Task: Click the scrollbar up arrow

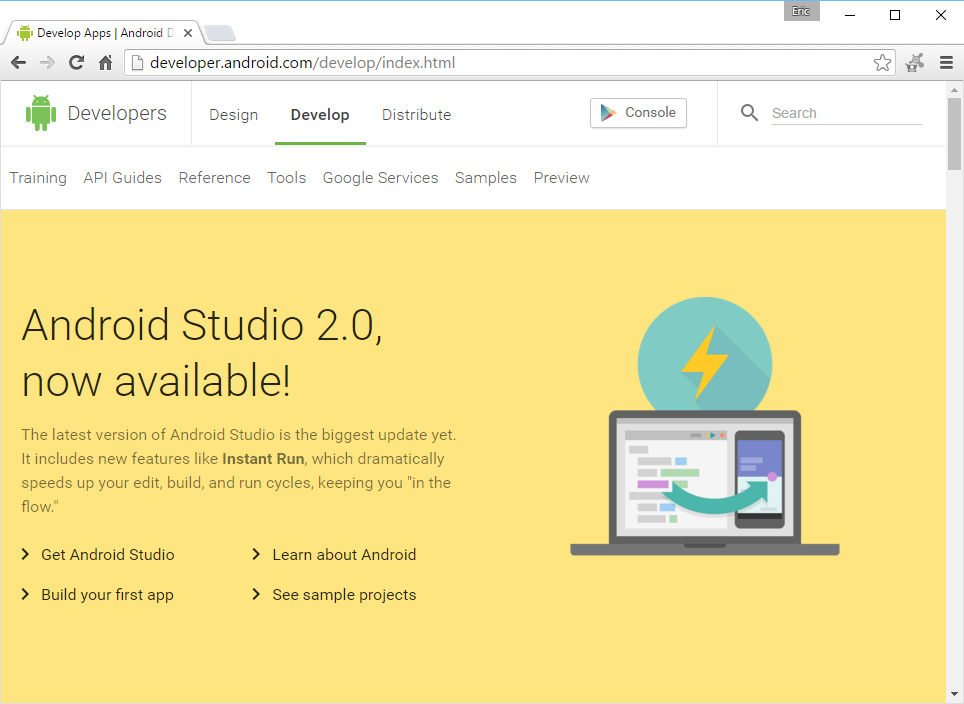Action: click(x=954, y=90)
